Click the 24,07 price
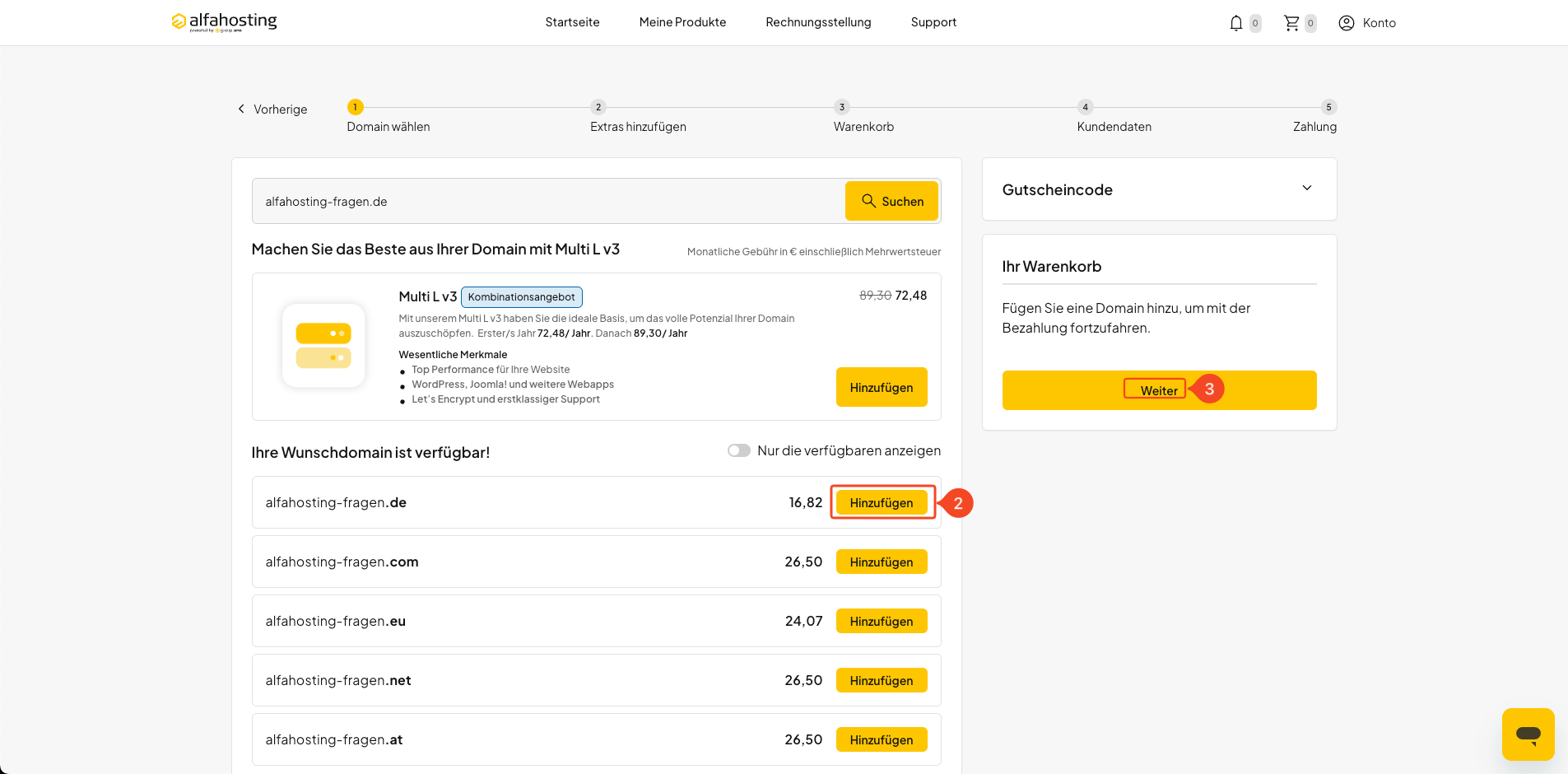 (x=803, y=621)
